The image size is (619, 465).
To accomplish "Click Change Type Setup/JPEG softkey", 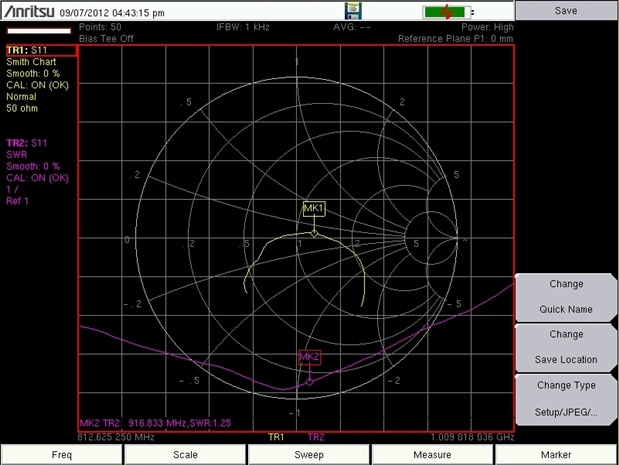I will (566, 399).
